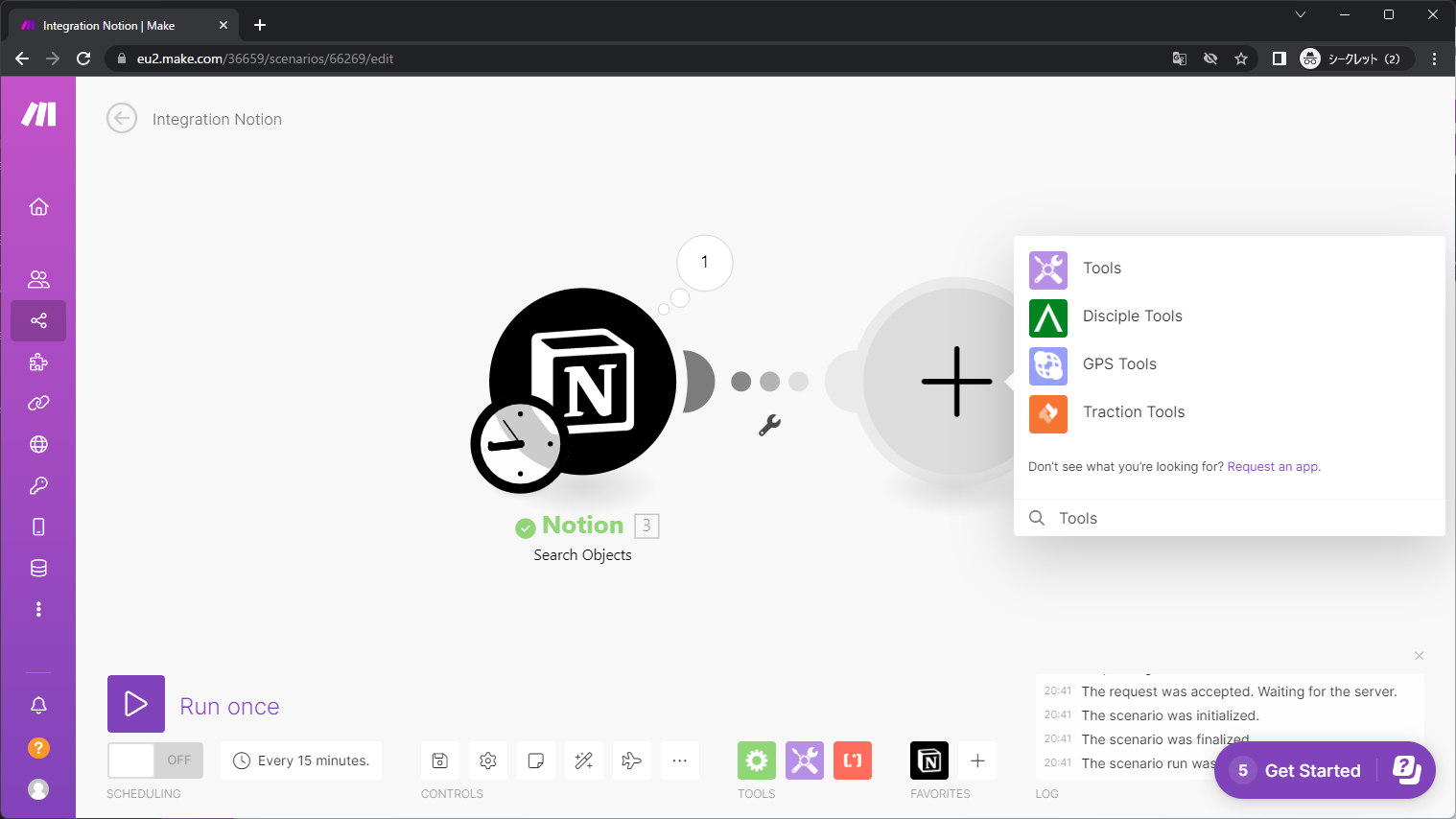Viewport: 1456px width, 819px height.
Task: Open the user profile avatar
Action: [x=38, y=788]
